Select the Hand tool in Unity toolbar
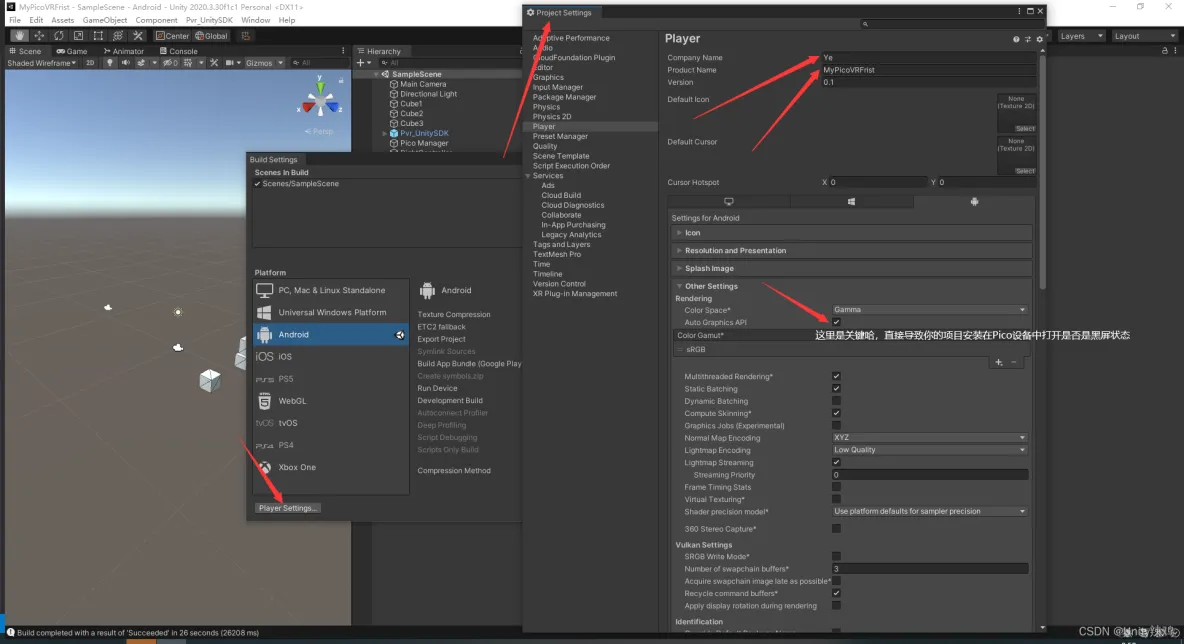This screenshot has height=644, width=1184. (x=19, y=35)
